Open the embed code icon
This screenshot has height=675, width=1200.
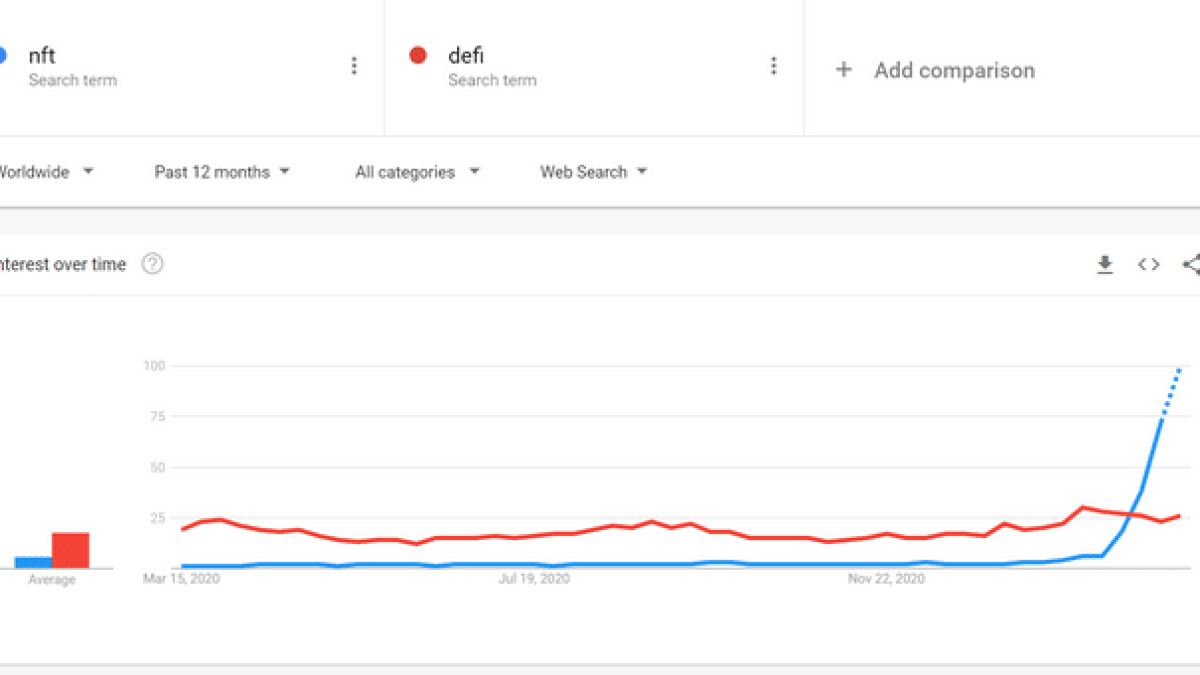(1148, 264)
